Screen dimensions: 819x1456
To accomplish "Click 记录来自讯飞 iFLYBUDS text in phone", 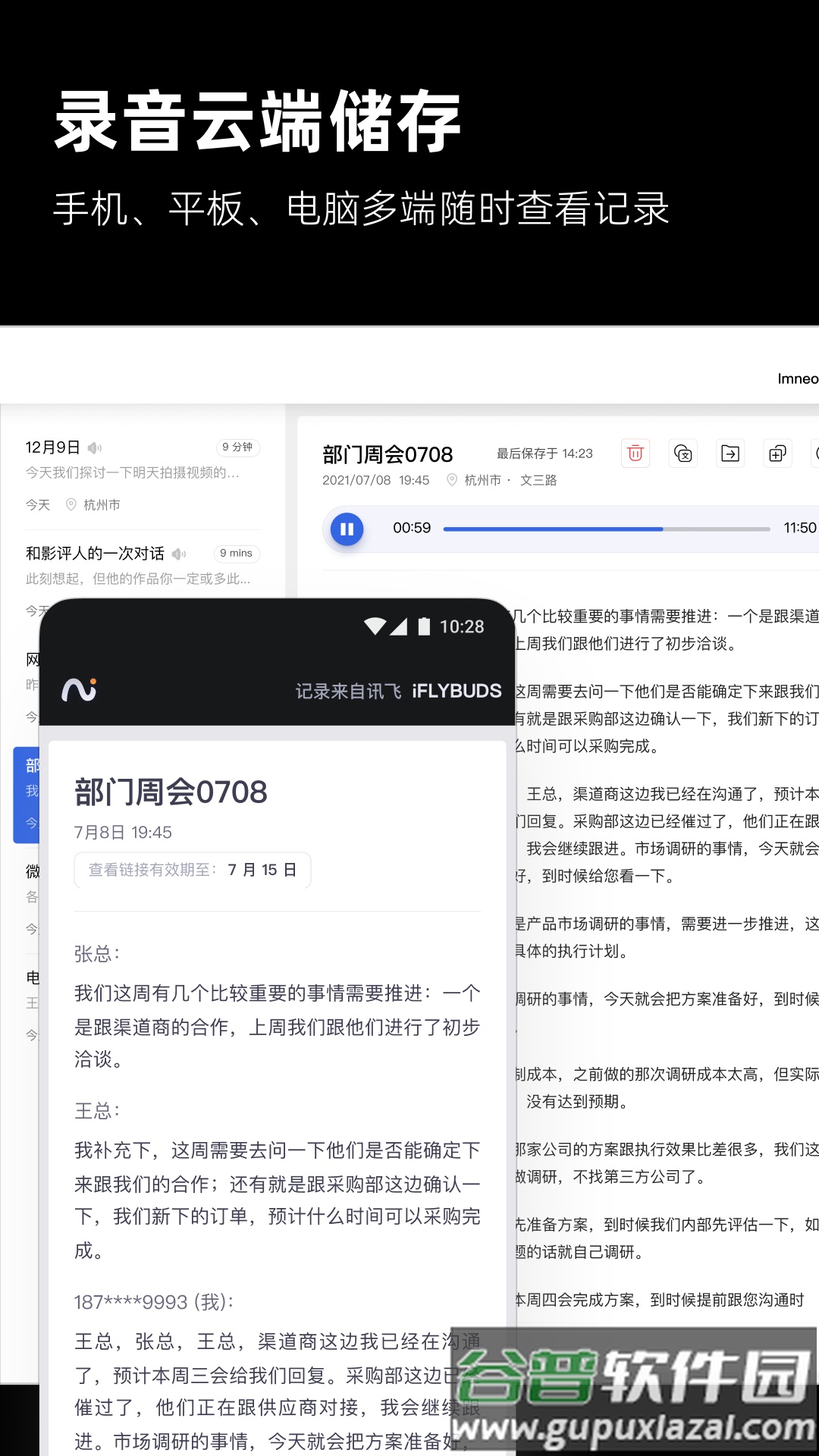I will click(398, 691).
